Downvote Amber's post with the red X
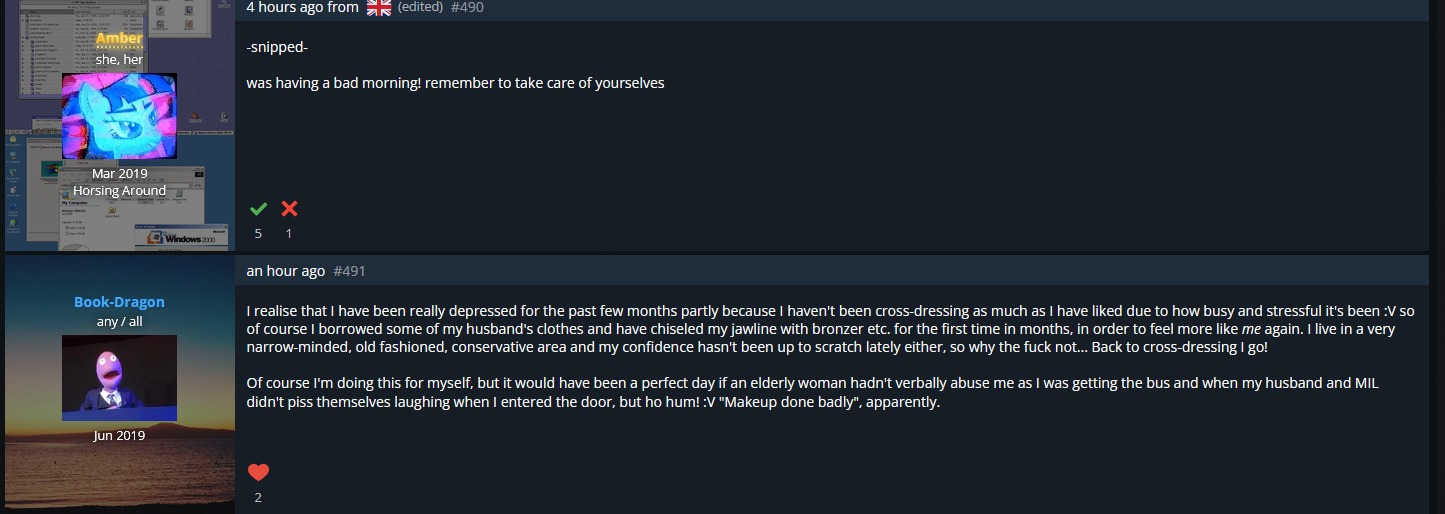This screenshot has width=1445, height=514. [289, 209]
